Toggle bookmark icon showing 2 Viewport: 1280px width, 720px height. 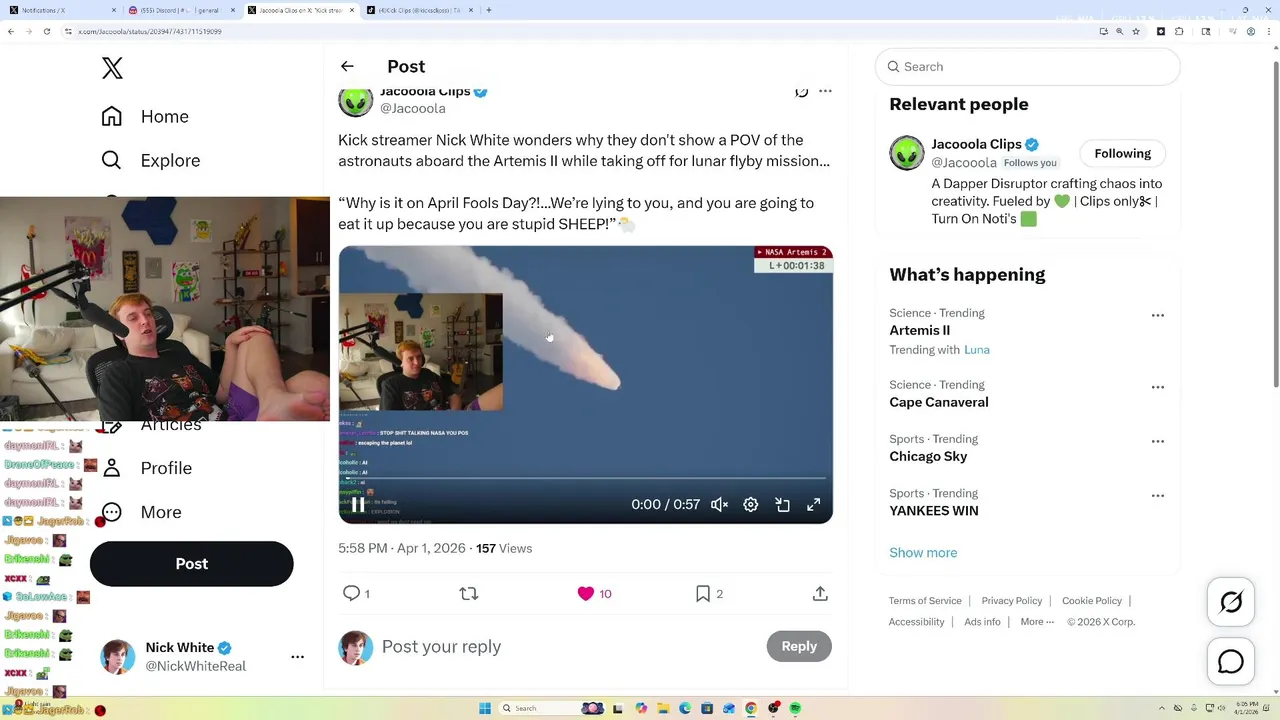pos(709,594)
